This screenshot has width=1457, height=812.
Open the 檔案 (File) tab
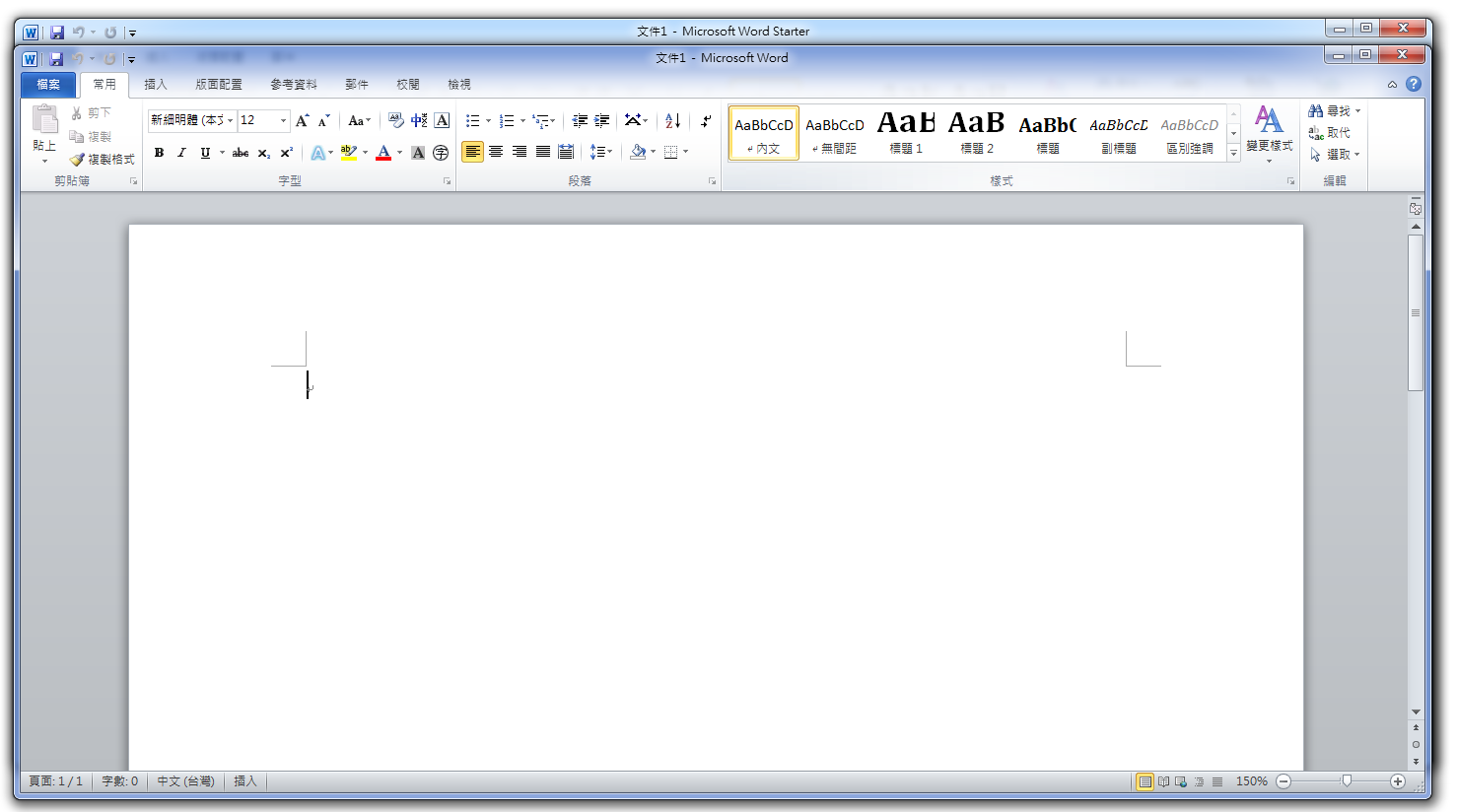click(48, 85)
